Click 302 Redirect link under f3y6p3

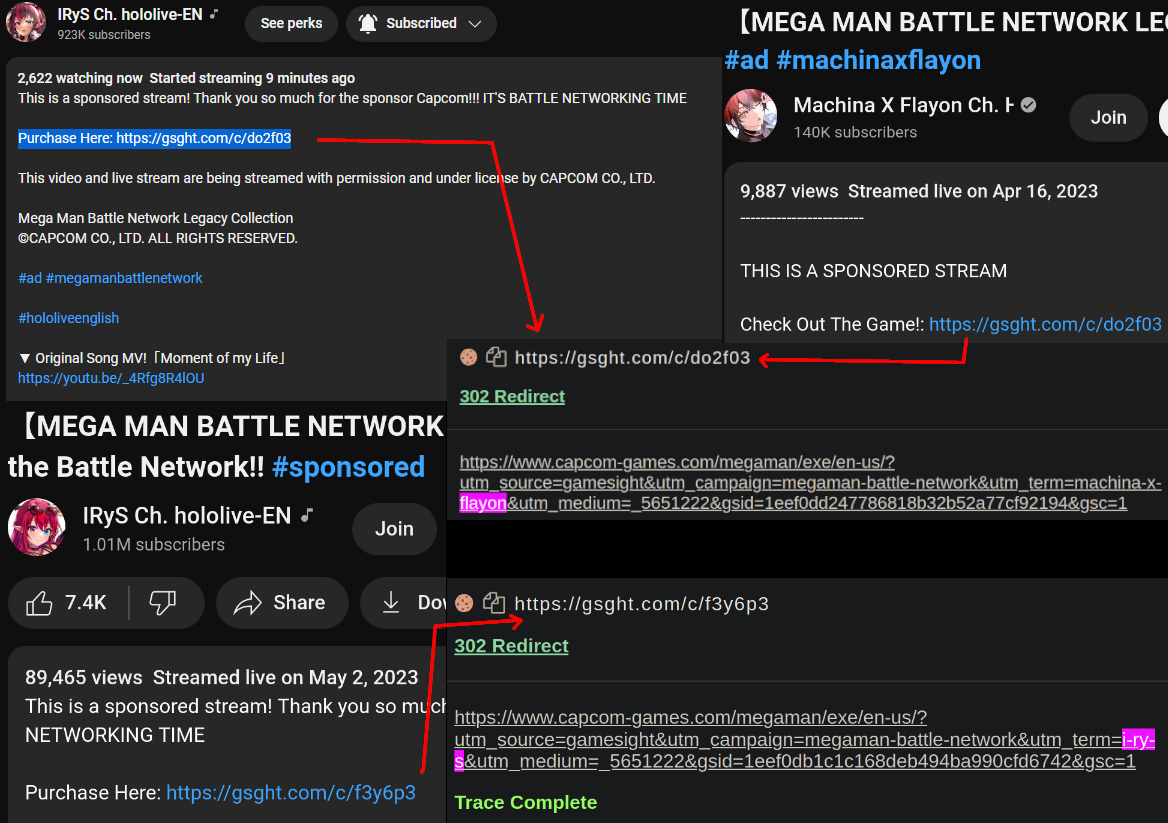pyautogui.click(x=511, y=646)
